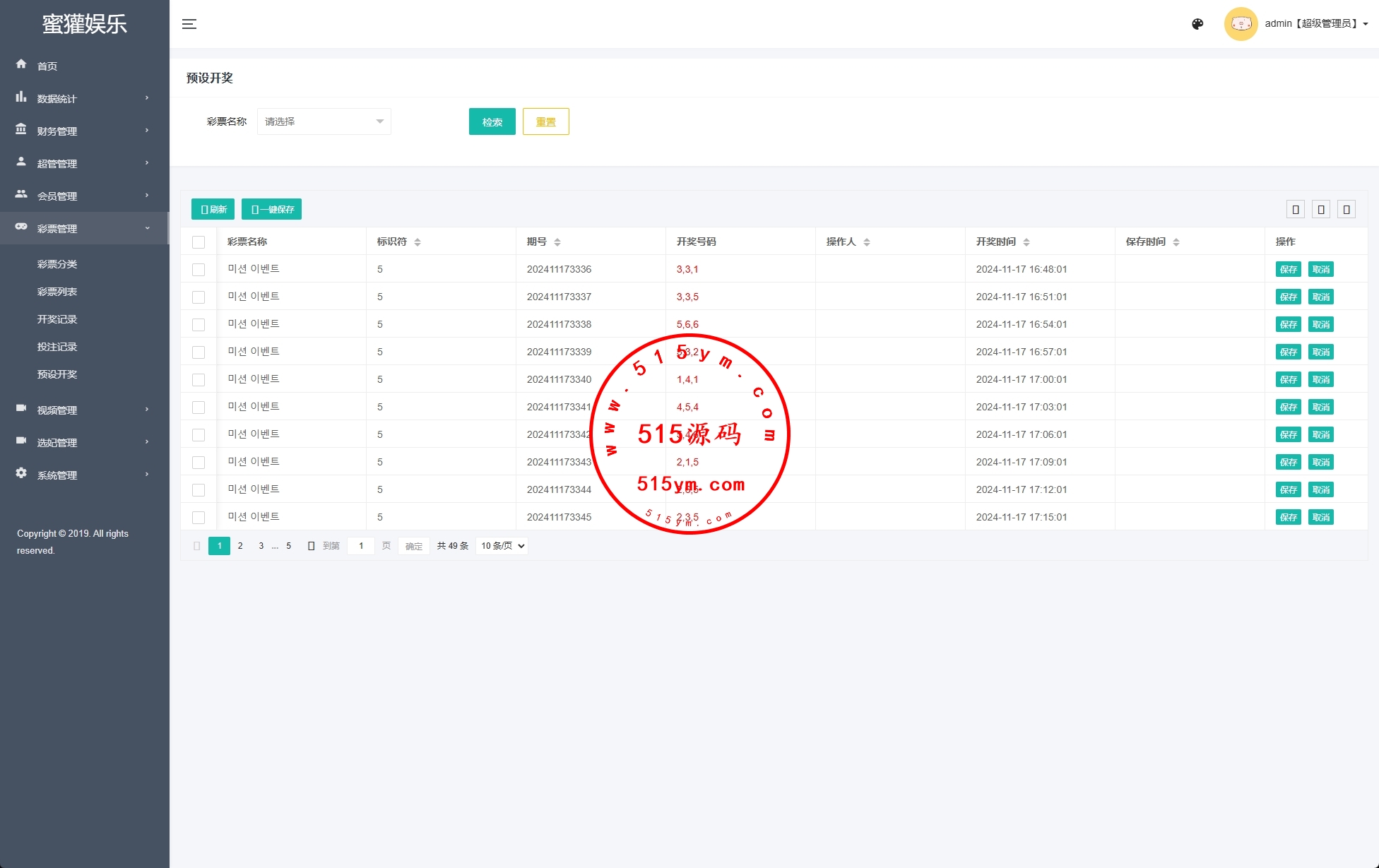This screenshot has height=868, width=1379.
Task: Check the row for 期号 202411173336
Action: (x=199, y=270)
